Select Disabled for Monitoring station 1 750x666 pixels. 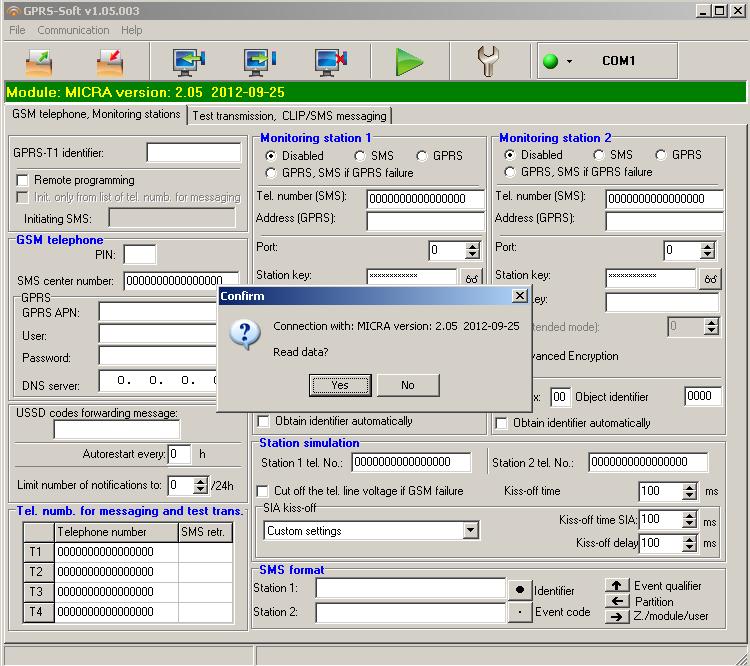271,156
